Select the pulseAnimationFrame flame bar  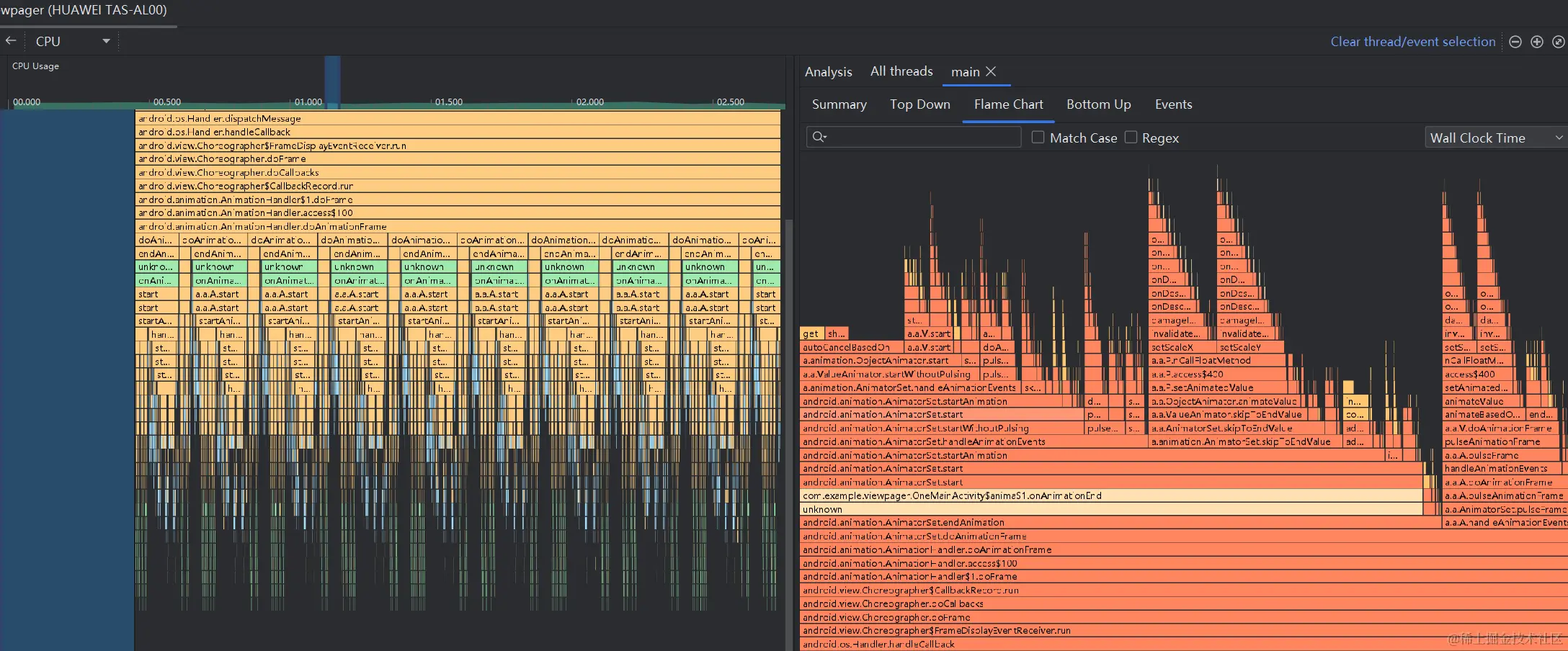click(x=1501, y=441)
